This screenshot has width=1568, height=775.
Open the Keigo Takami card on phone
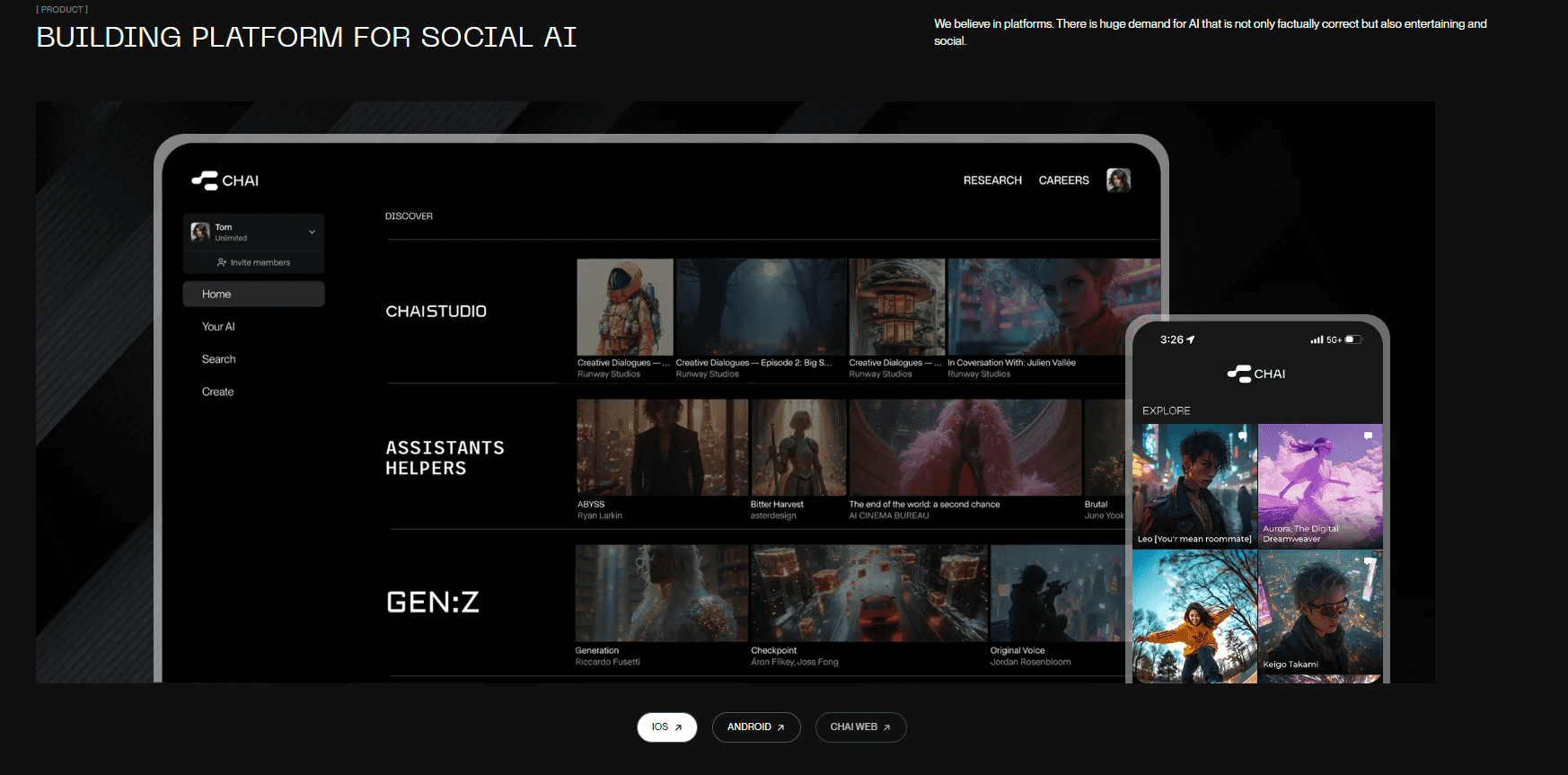point(1320,612)
